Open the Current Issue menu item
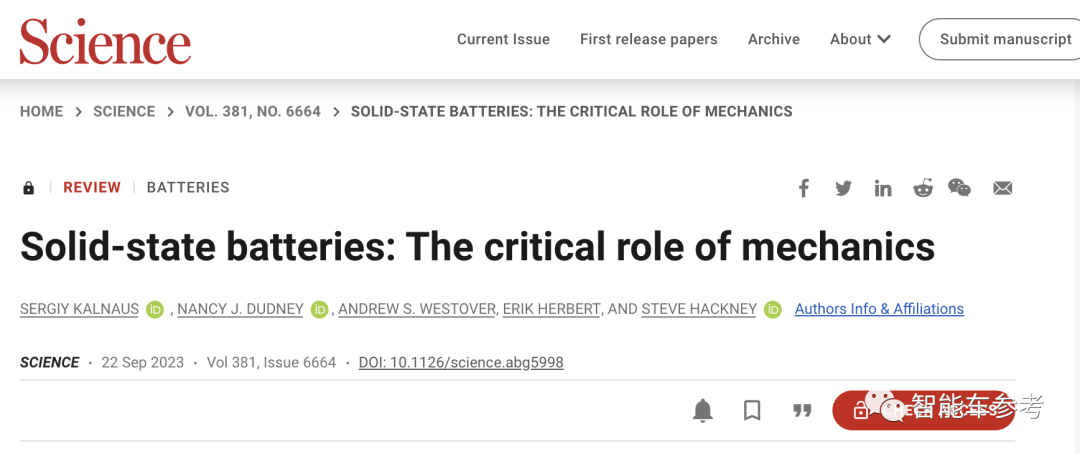The image size is (1080, 454). 503,39
